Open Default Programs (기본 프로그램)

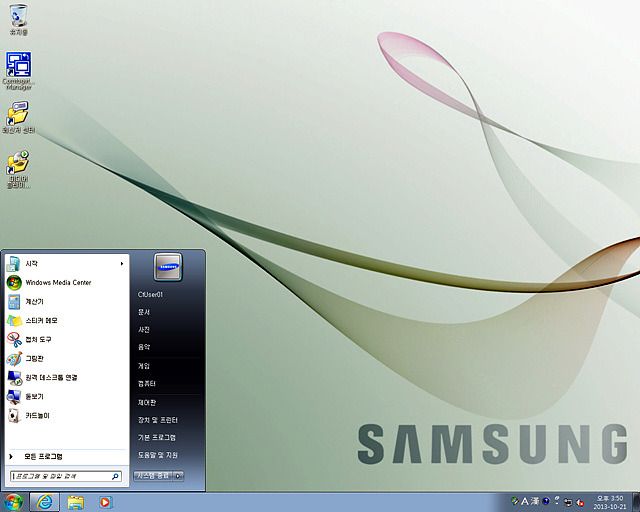[x=157, y=438]
